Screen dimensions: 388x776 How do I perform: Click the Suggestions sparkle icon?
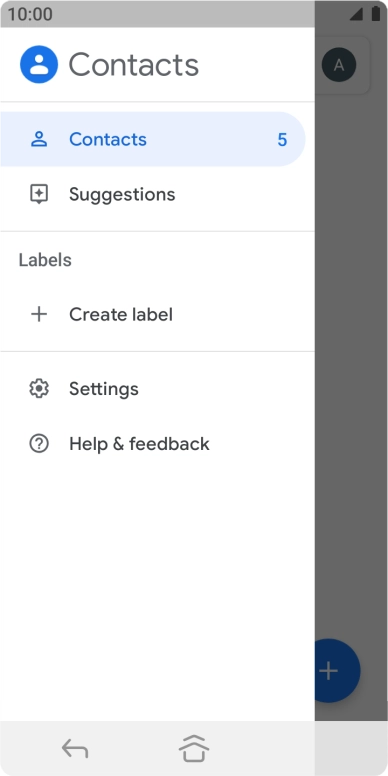point(39,194)
